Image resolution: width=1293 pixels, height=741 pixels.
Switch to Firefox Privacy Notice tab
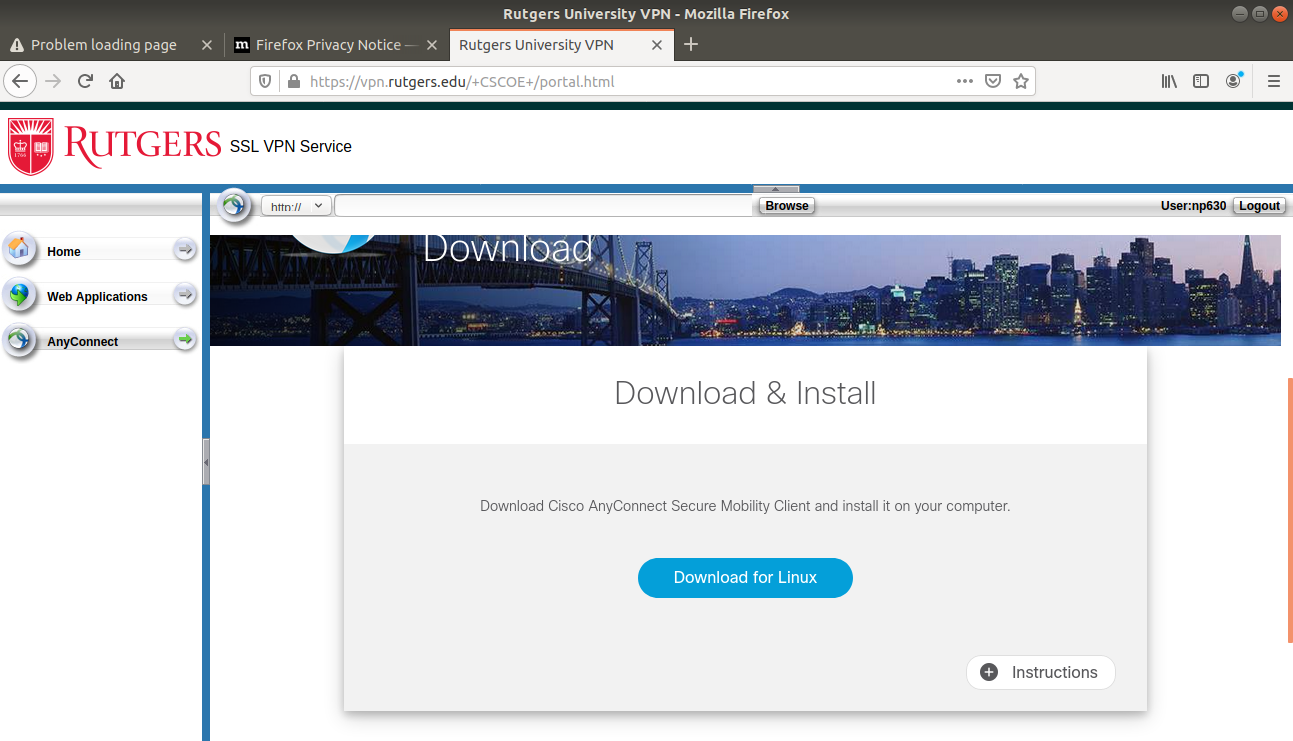click(336, 45)
